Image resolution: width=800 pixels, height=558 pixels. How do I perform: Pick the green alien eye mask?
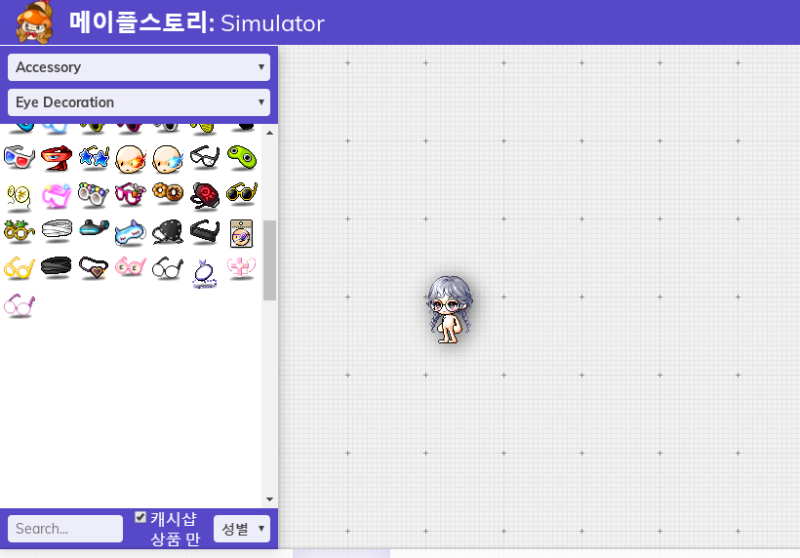coord(242,158)
